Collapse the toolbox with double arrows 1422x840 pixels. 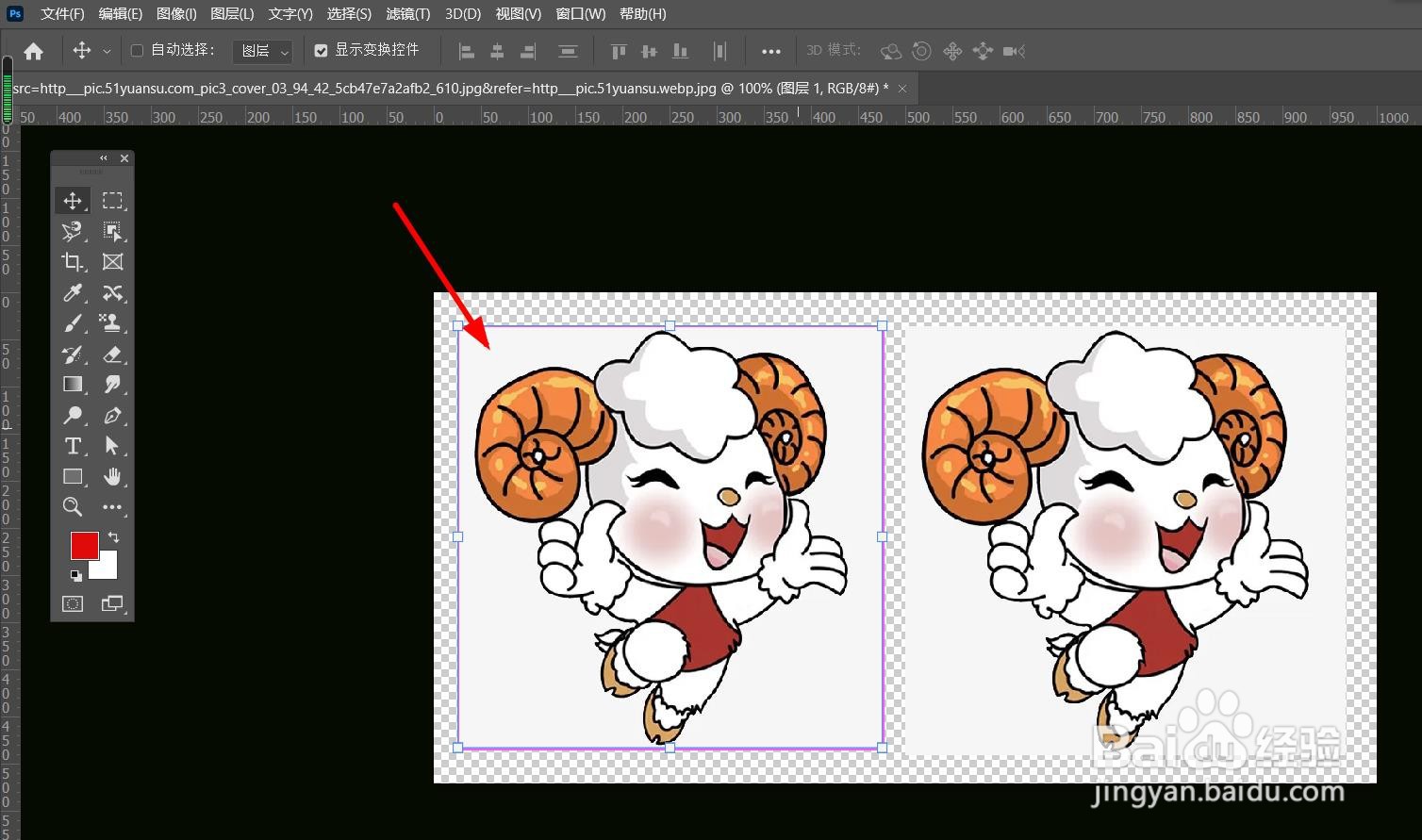[104, 158]
